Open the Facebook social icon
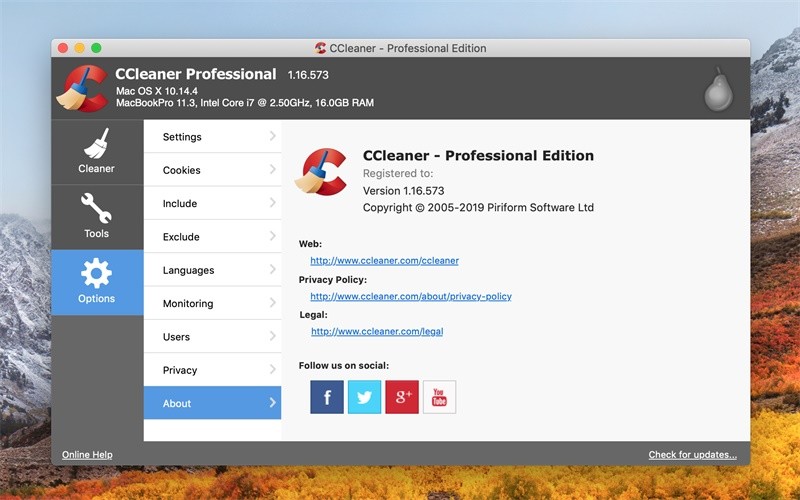800x500 pixels. tap(327, 396)
